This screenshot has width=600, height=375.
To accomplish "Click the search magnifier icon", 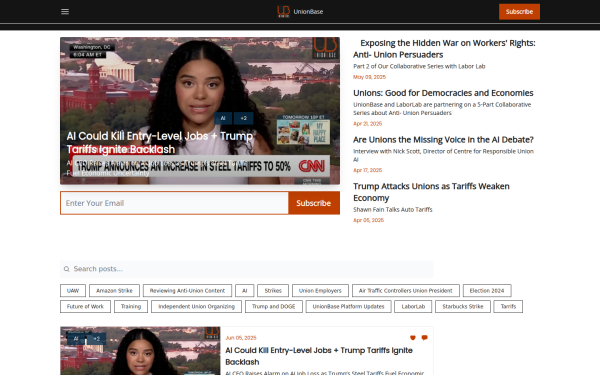I will [67, 269].
